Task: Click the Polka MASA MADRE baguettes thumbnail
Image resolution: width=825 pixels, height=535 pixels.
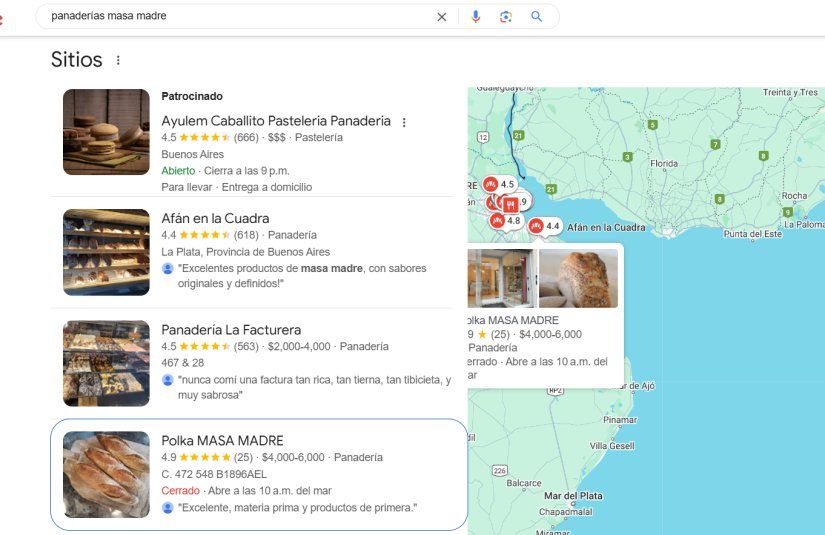Action: tap(106, 475)
